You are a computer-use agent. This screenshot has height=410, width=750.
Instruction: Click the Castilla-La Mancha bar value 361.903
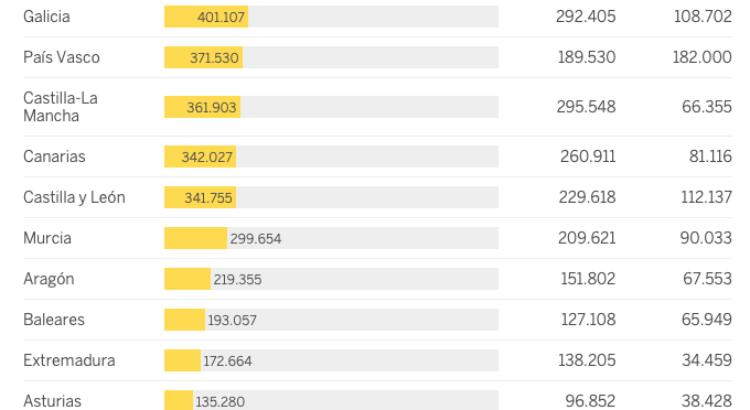pyautogui.click(x=212, y=107)
